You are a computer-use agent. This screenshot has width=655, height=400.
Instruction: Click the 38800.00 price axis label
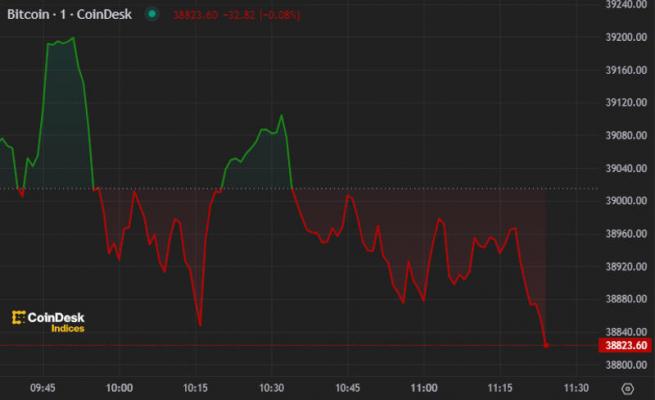coord(626,364)
